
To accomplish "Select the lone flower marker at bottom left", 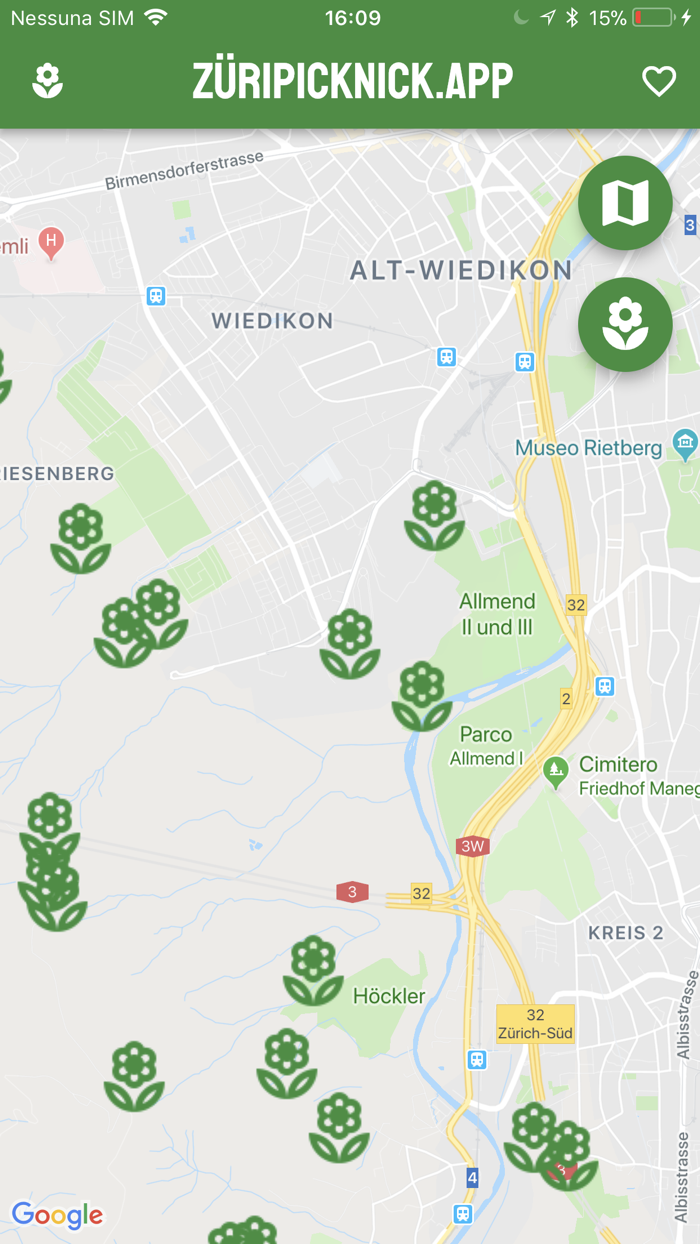I will point(134,1076).
